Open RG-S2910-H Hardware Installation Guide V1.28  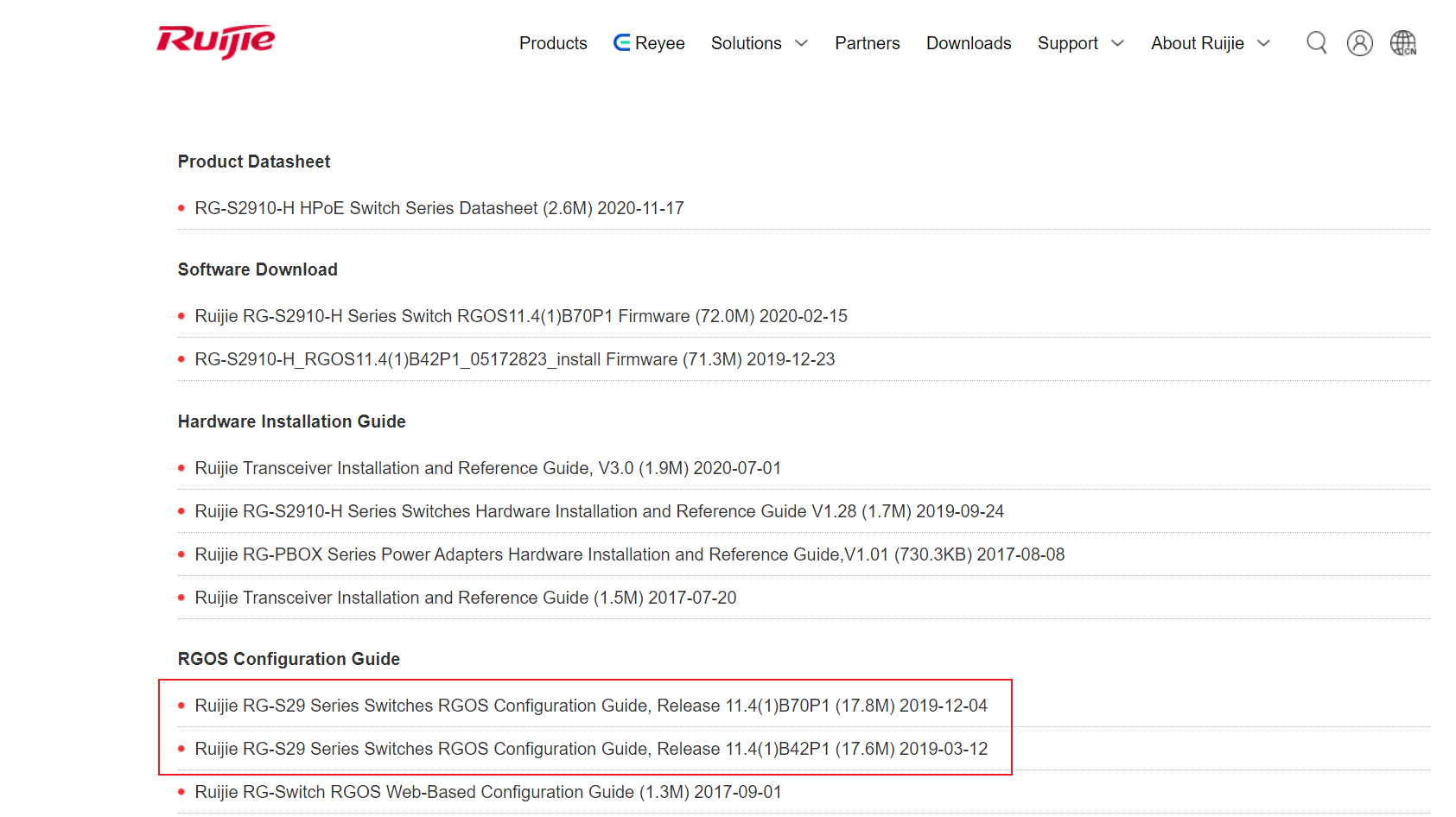tap(599, 511)
